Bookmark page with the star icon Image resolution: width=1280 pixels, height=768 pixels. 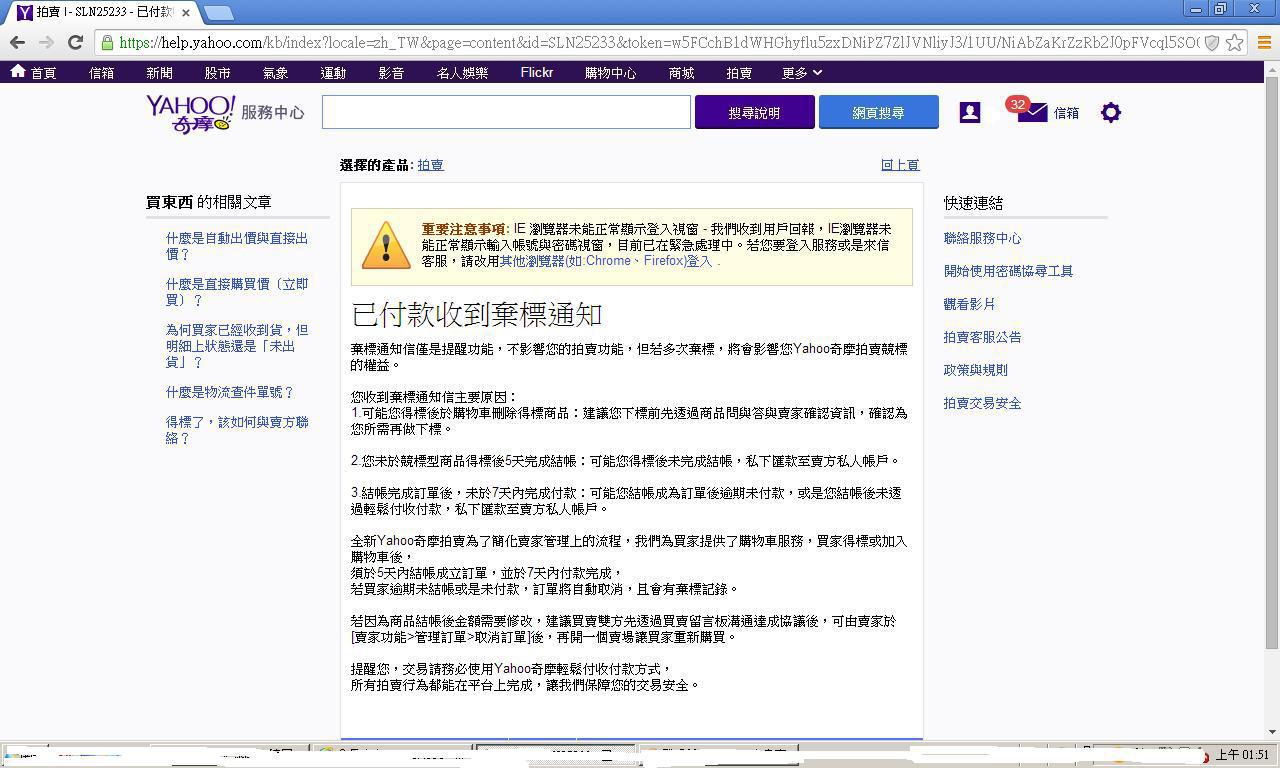tap(1235, 42)
